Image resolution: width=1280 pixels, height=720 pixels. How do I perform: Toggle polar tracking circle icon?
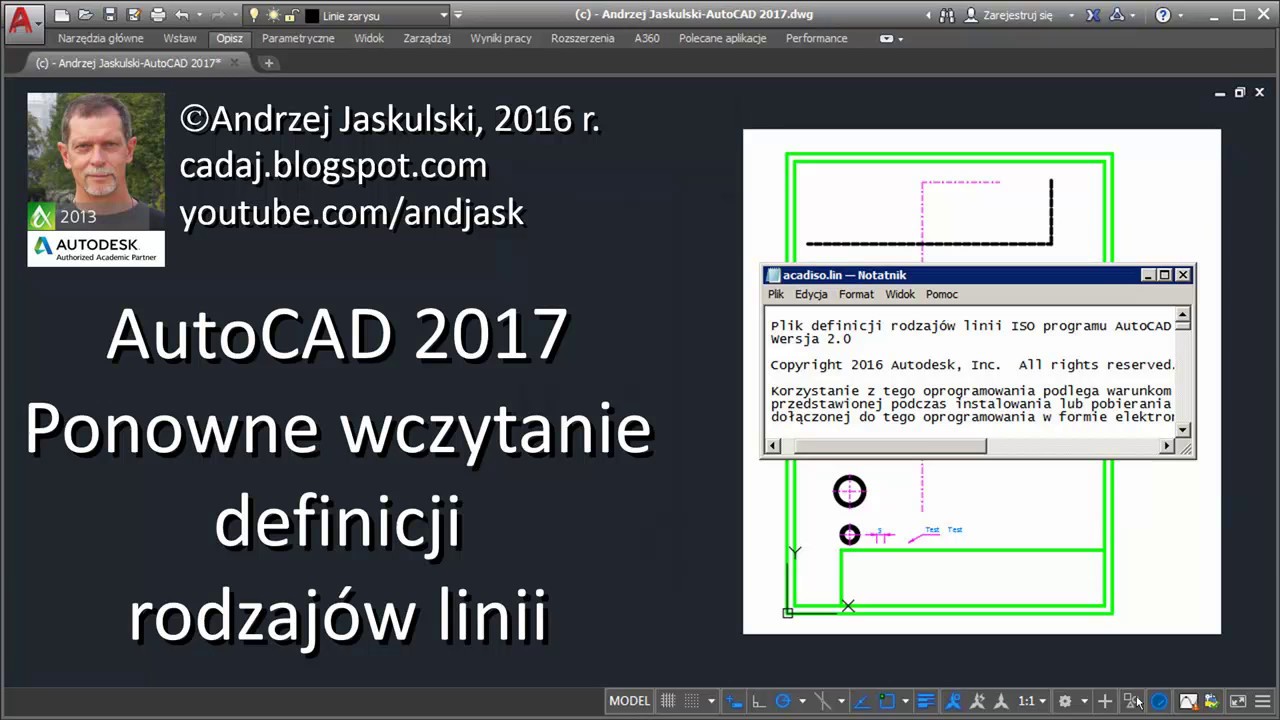coord(783,701)
